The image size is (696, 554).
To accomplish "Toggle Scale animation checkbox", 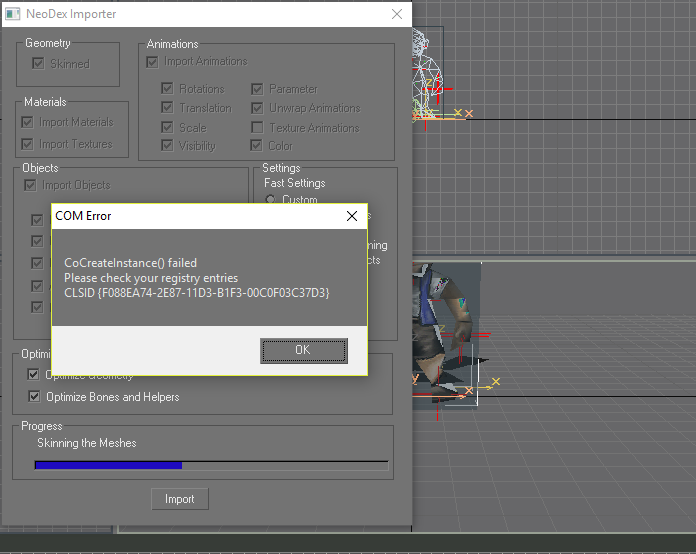I will pyautogui.click(x=167, y=127).
